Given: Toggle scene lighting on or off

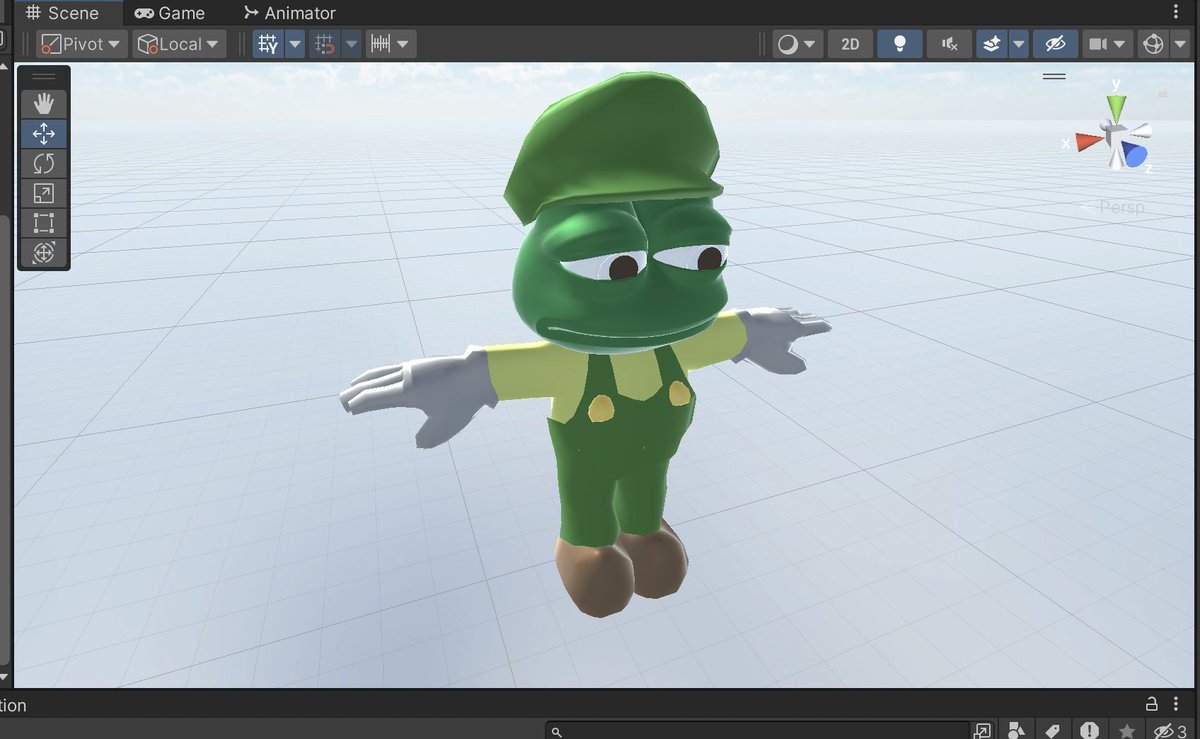Looking at the screenshot, I should click(x=899, y=43).
